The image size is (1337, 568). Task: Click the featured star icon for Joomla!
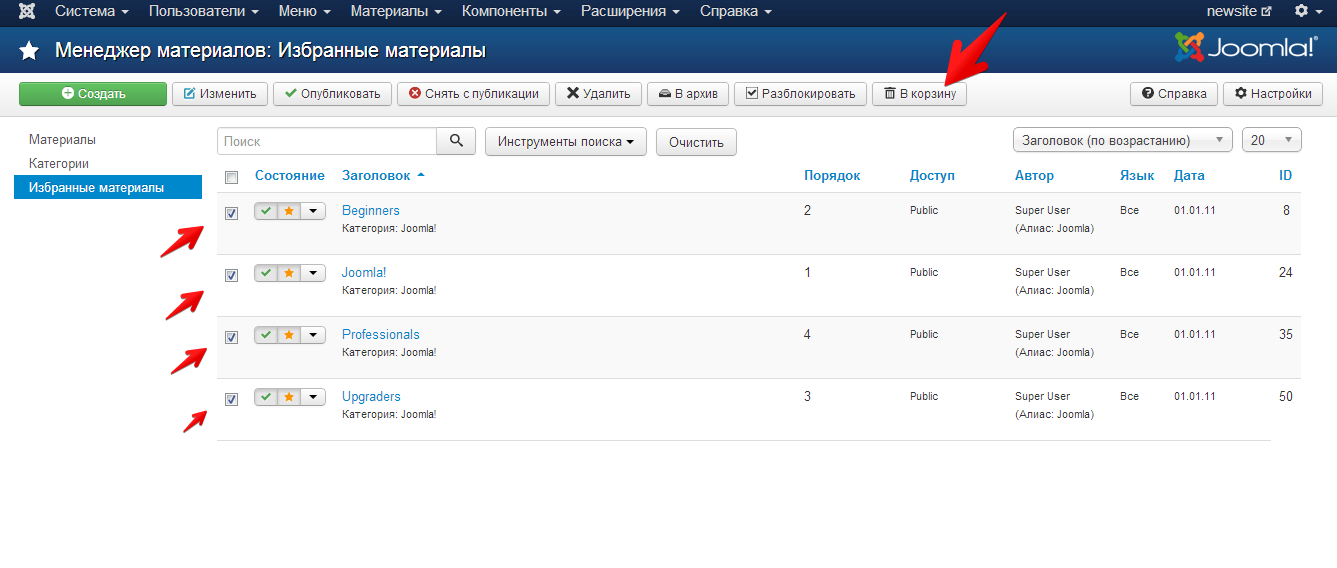click(x=289, y=273)
